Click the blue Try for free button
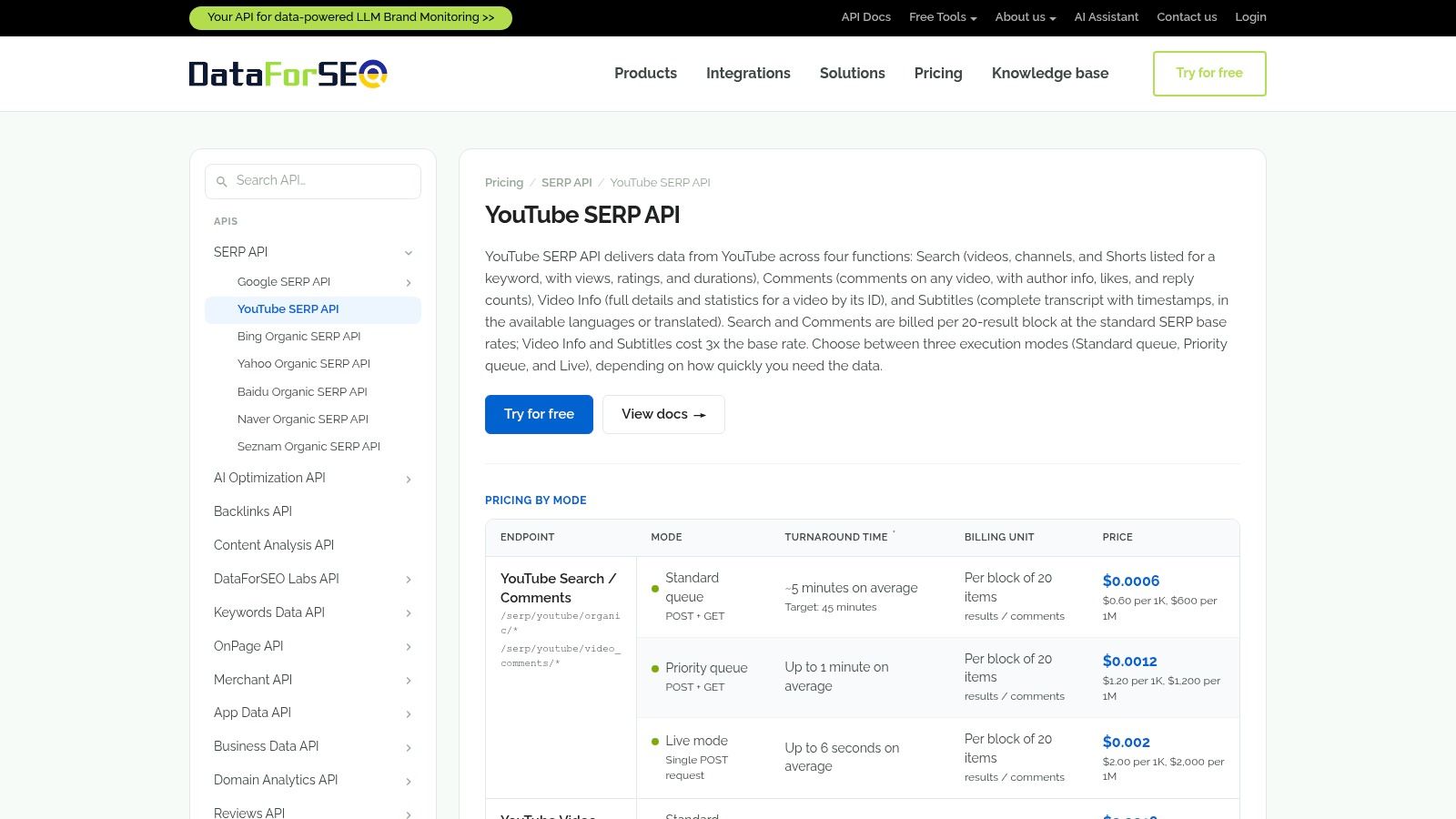 click(539, 414)
